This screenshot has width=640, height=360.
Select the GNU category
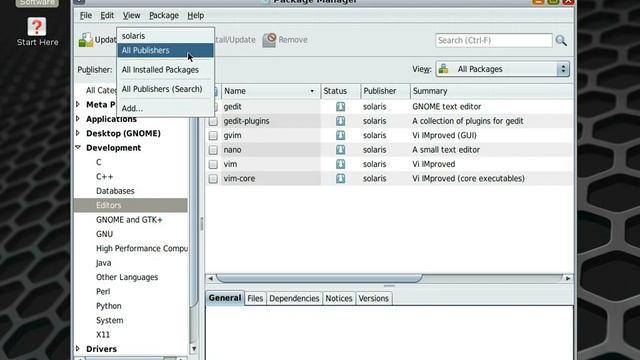pyautogui.click(x=104, y=234)
